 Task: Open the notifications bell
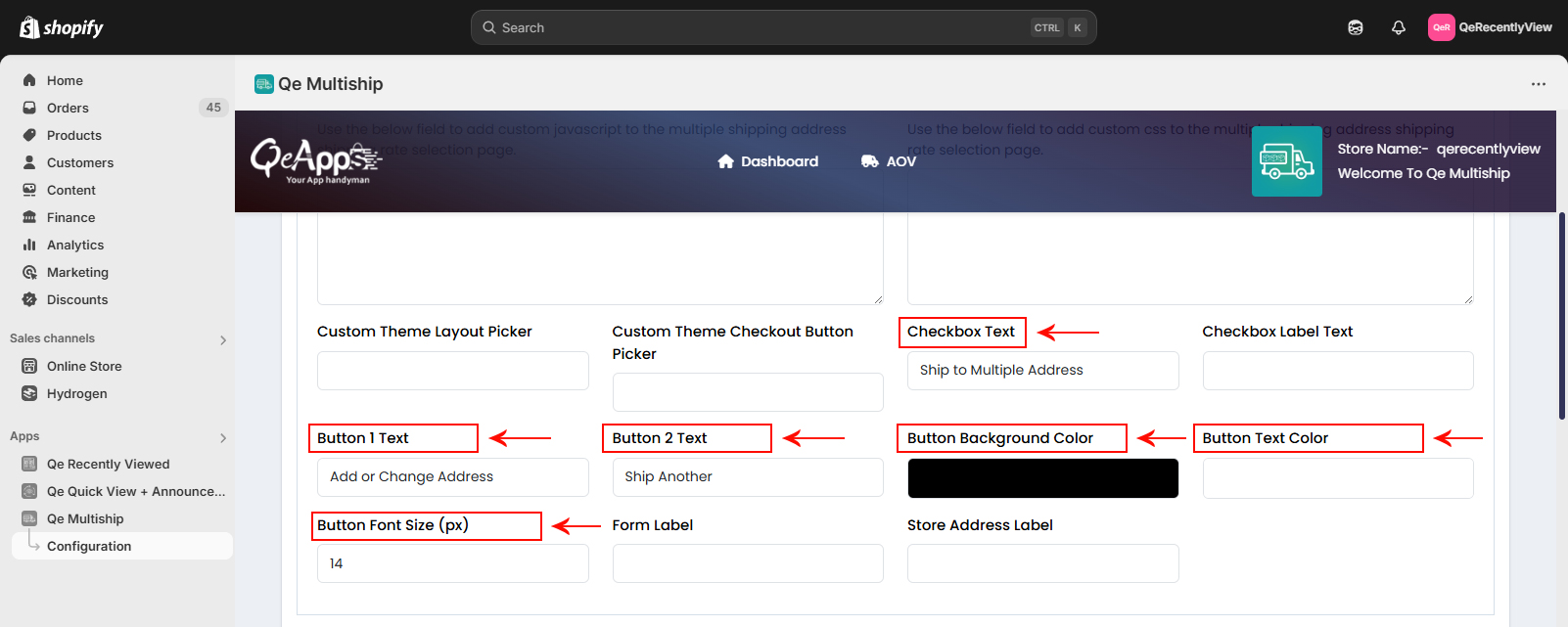pos(1399,27)
